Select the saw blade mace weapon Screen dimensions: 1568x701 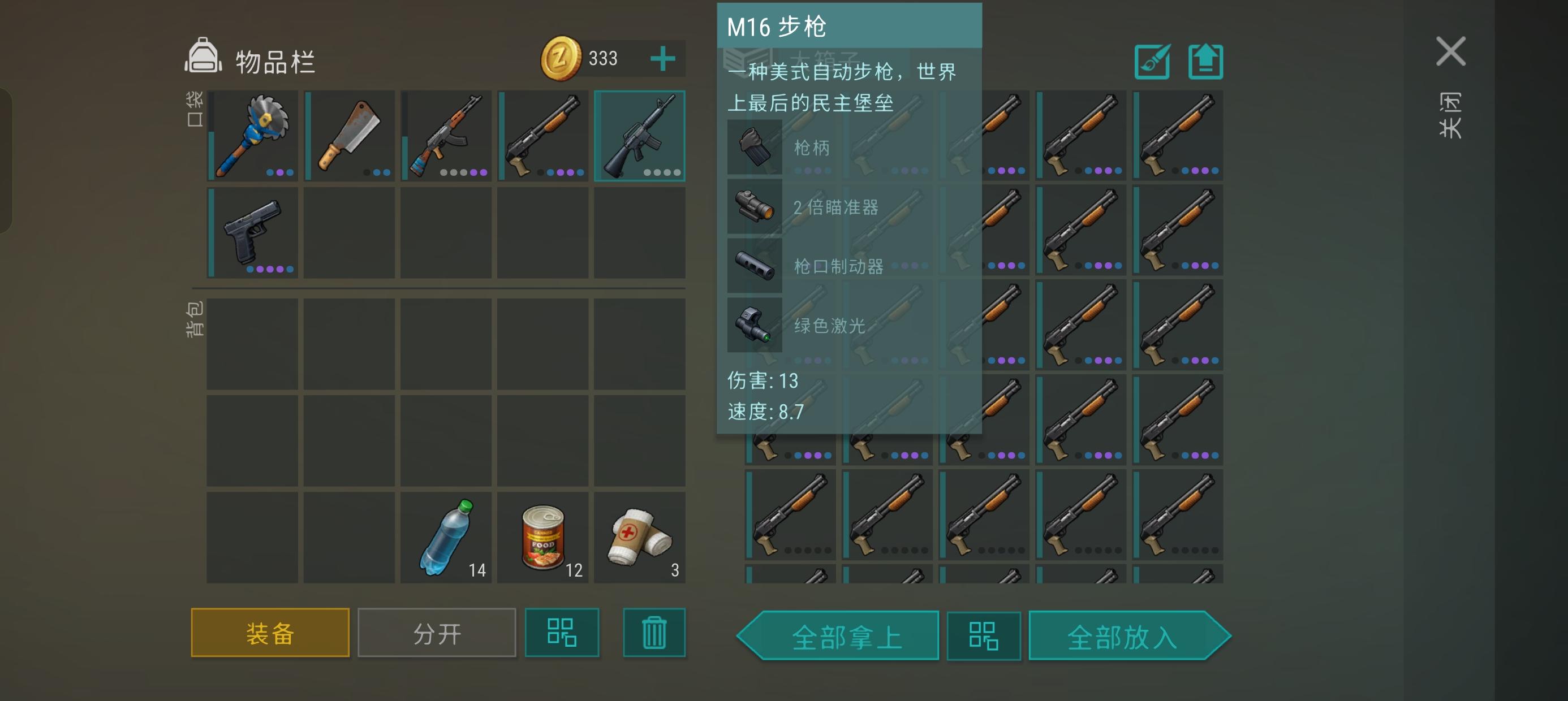253,135
